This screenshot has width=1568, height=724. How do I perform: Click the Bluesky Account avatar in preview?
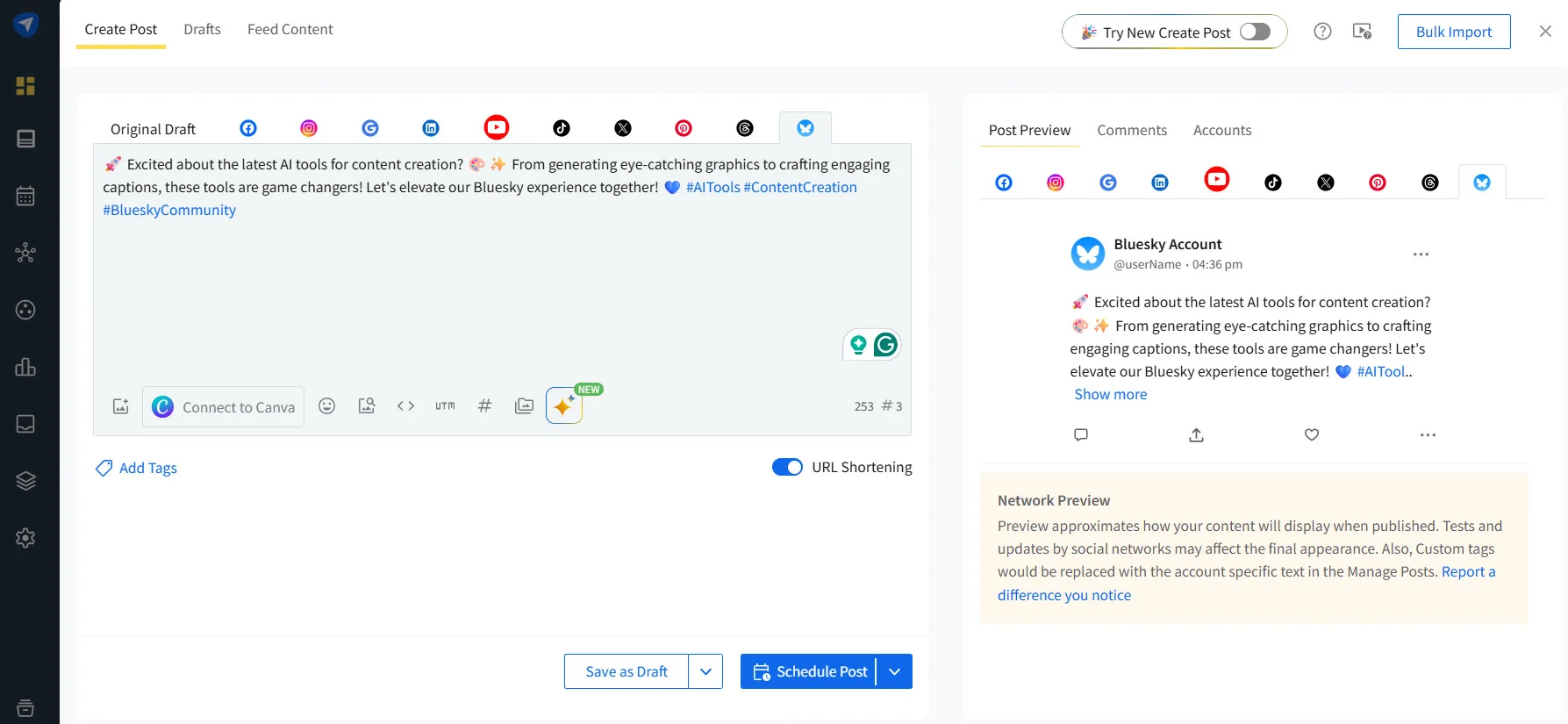point(1088,254)
